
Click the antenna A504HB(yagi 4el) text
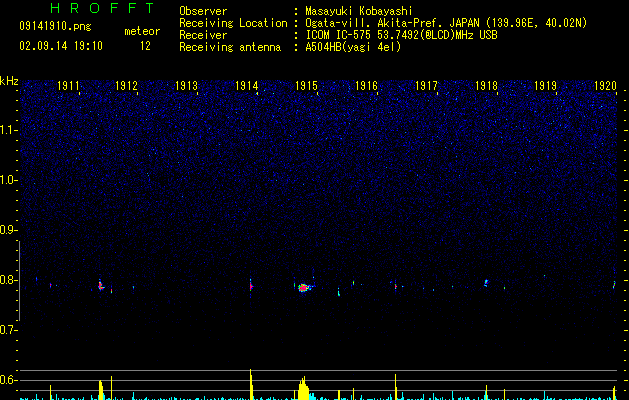pyautogui.click(x=353, y=47)
